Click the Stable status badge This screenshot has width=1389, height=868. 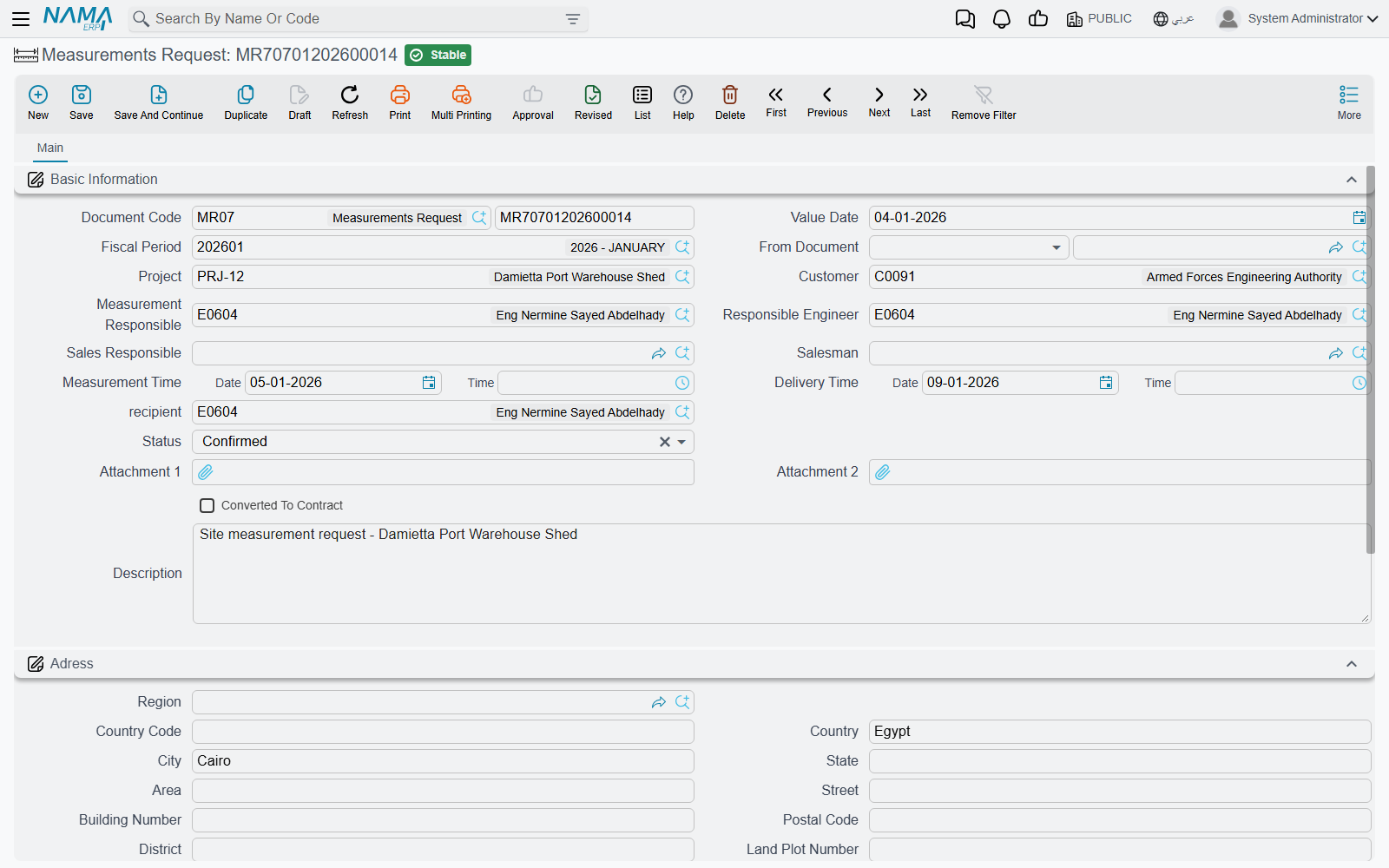tap(438, 55)
